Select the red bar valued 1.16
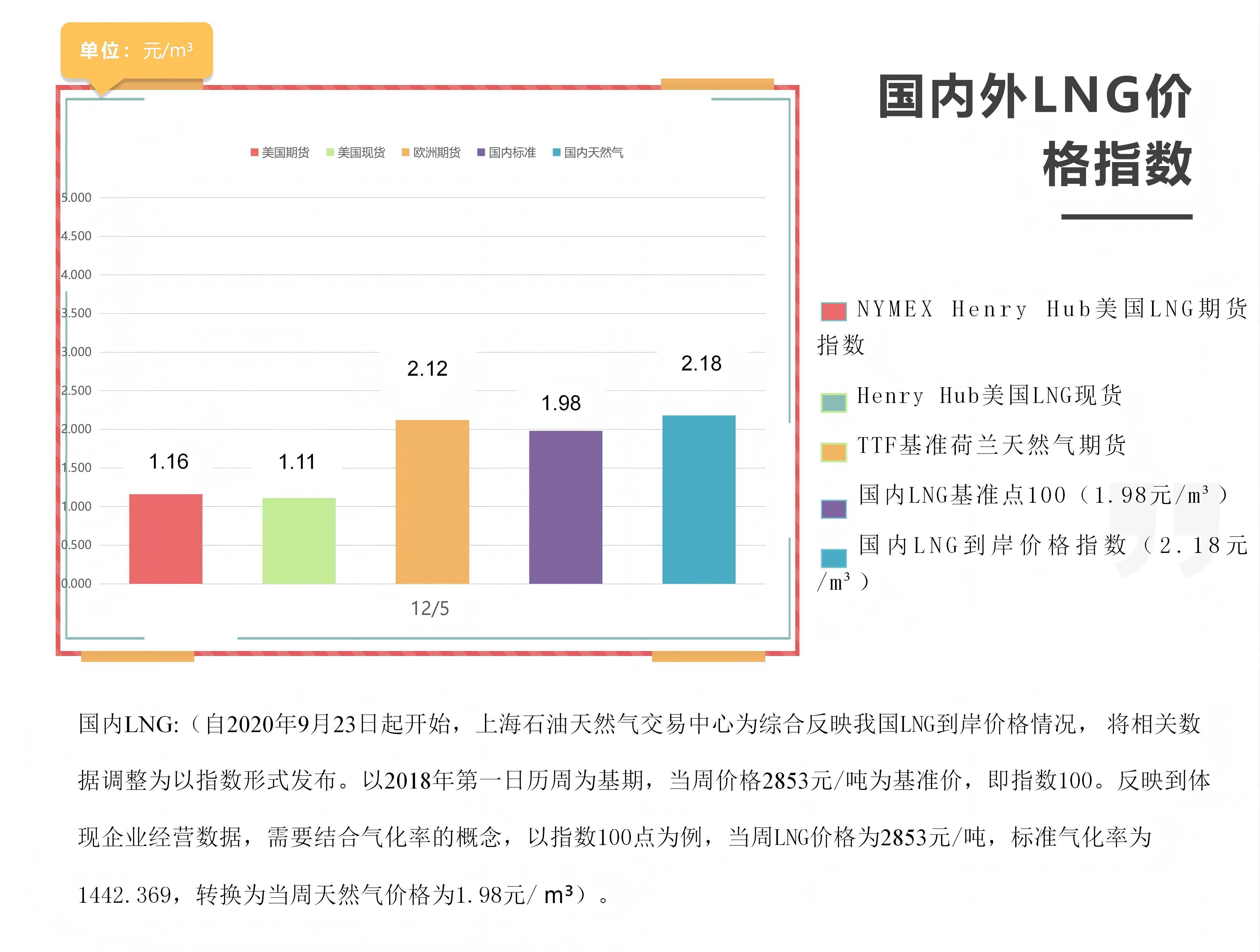 click(166, 539)
